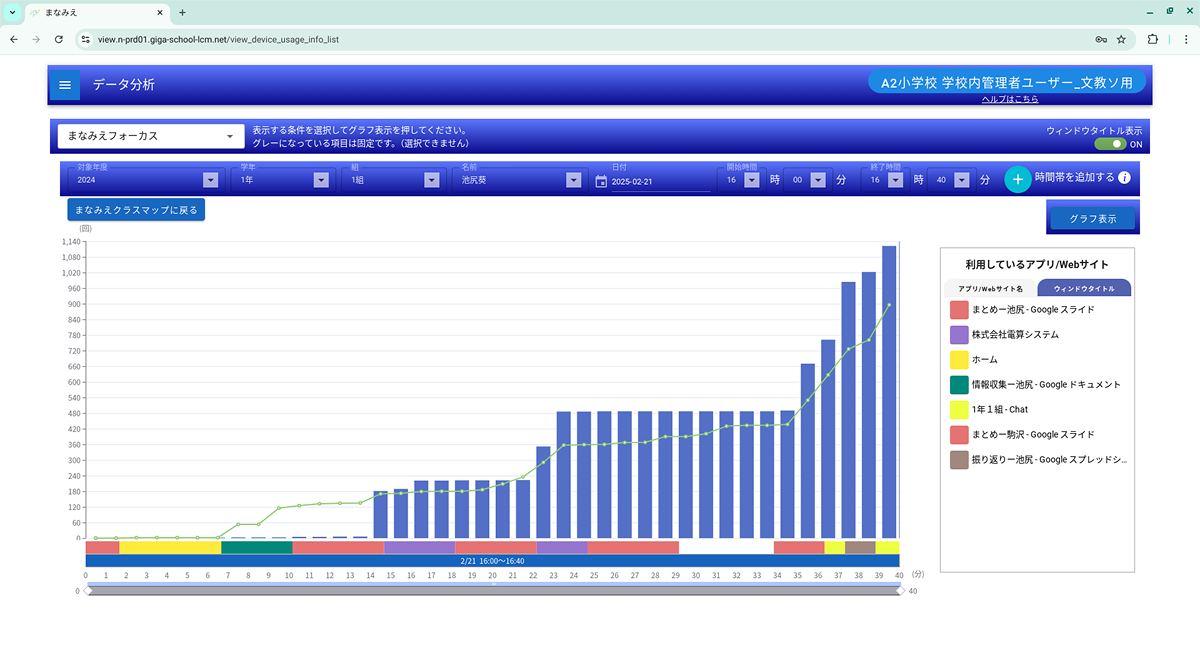This screenshot has width=1200, height=645.
Task: Click the 2/21 16:00〜16:40 time band
Action: 492,561
